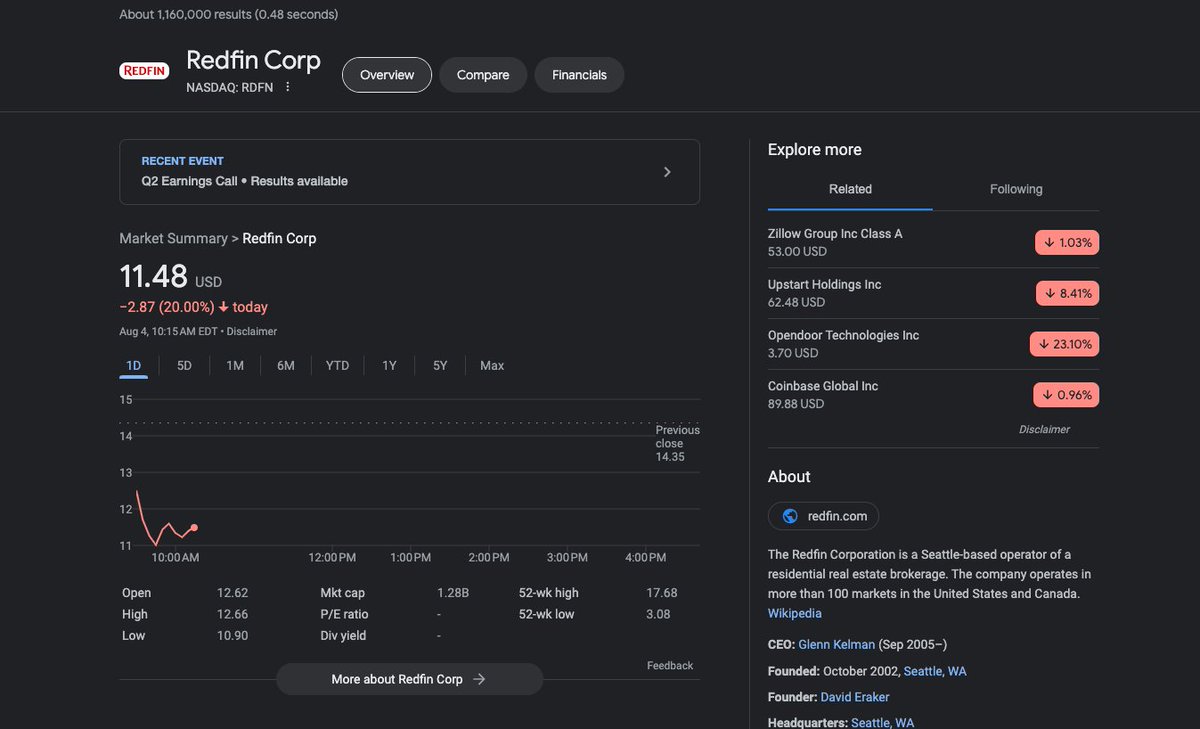Click the −2.87 (20.00%) today change text
1200x729 pixels.
[x=193, y=307]
